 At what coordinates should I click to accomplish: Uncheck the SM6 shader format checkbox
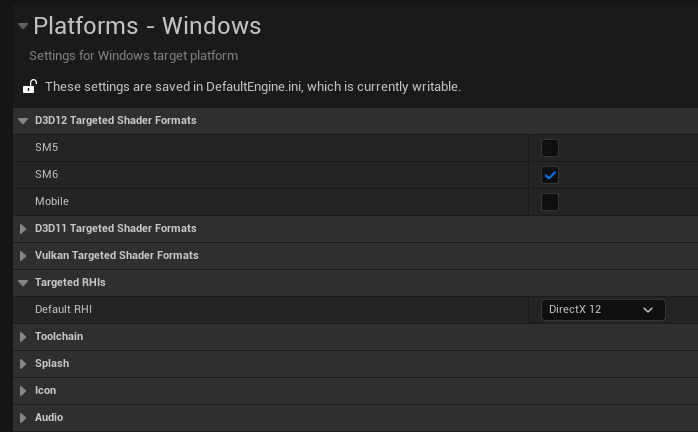point(549,175)
